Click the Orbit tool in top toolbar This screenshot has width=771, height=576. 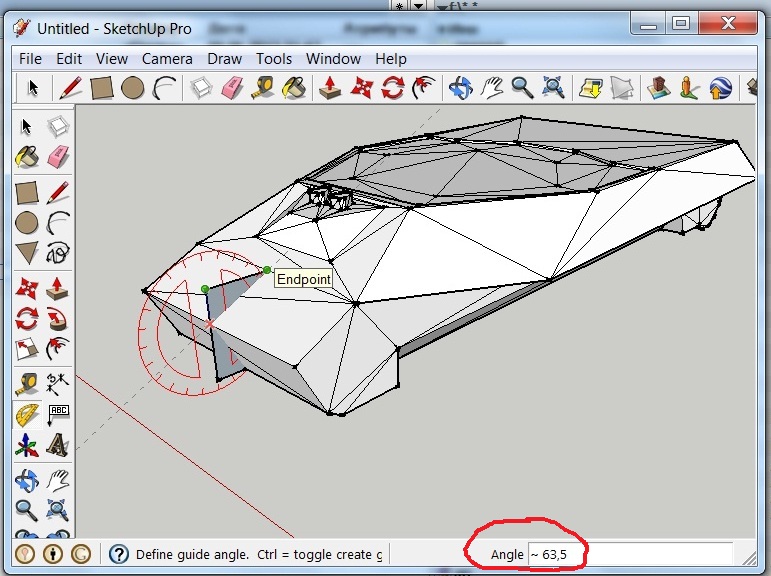[460, 88]
